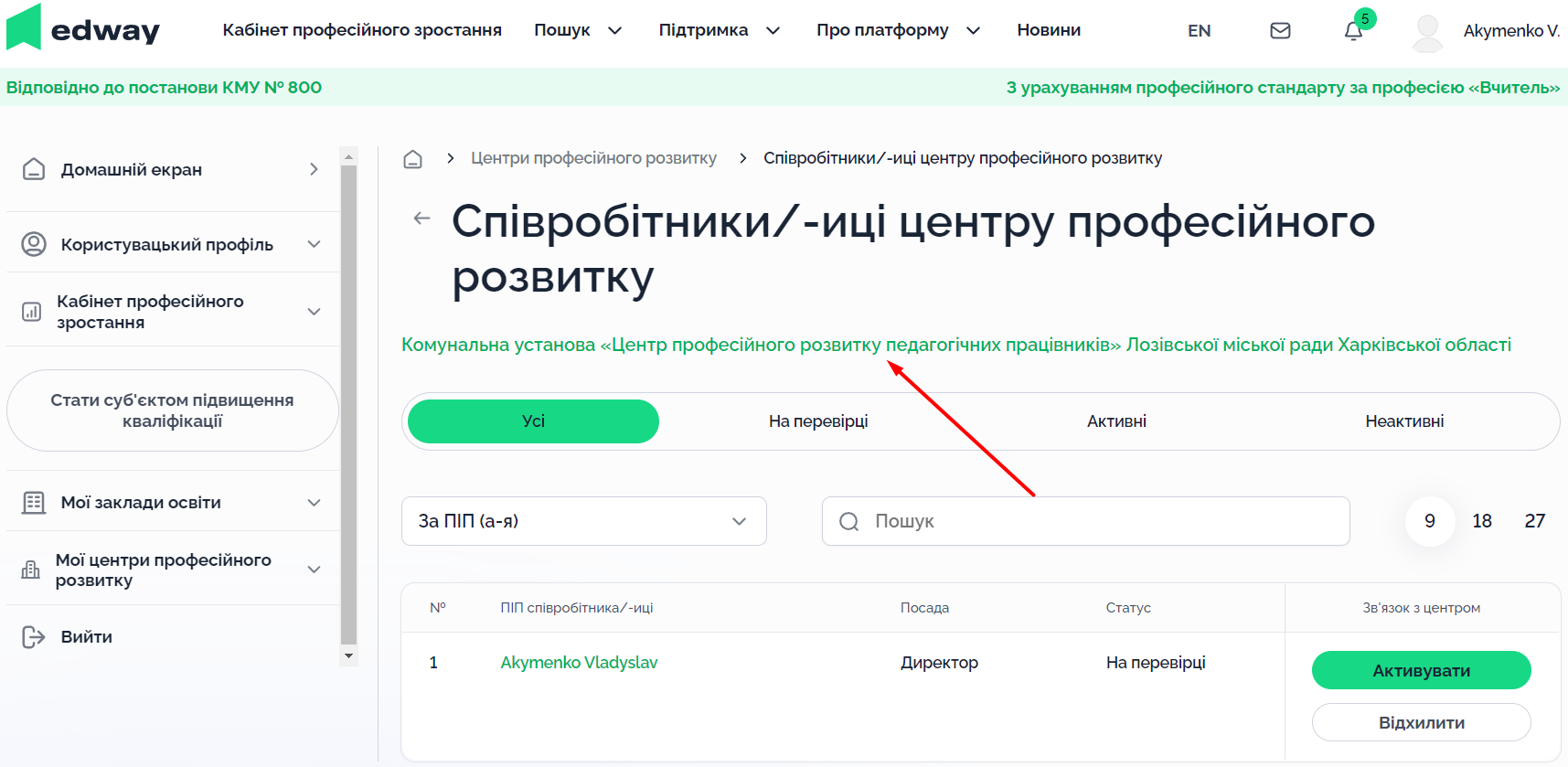
Task: Switch to the На перевірці tab
Action: (817, 421)
